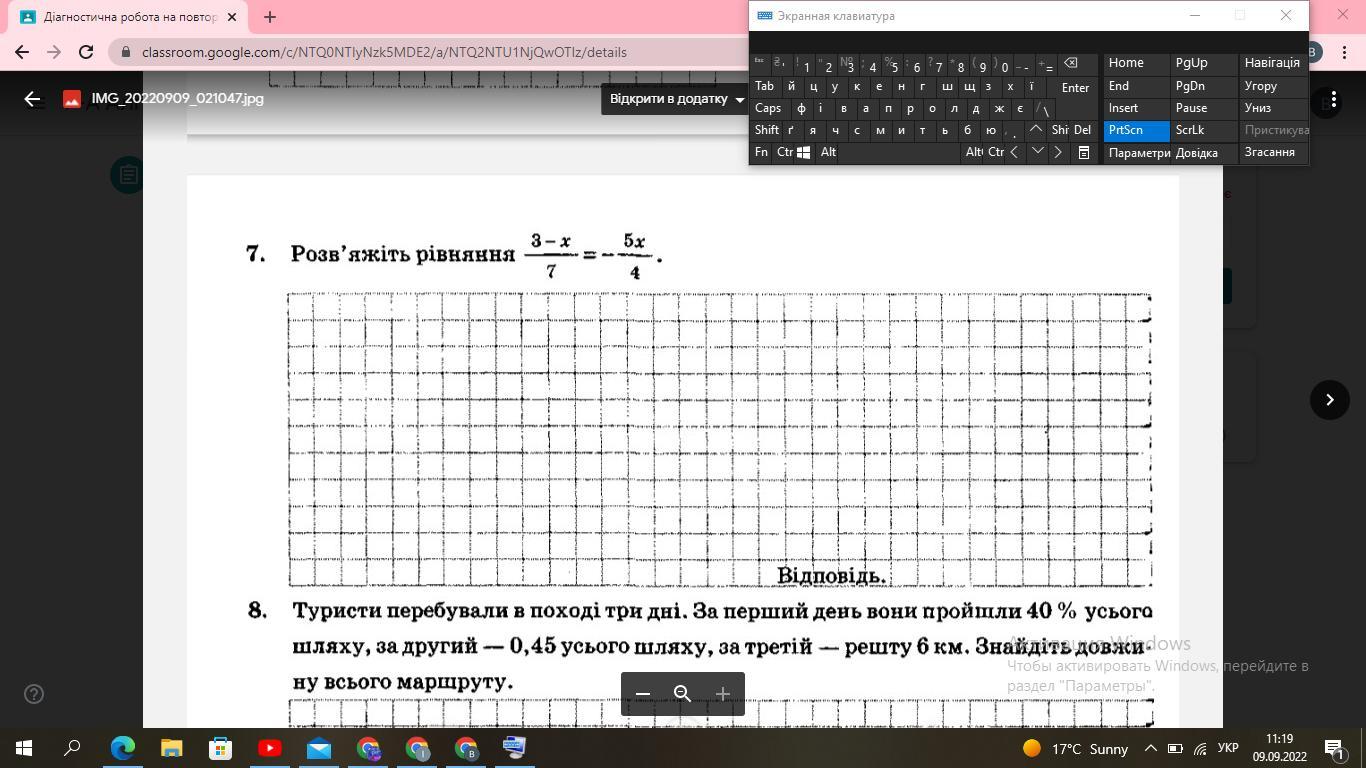The height and width of the screenshot is (768, 1366).
Task: Toggle Insert key on on-screen keyboard
Action: 1136,108
